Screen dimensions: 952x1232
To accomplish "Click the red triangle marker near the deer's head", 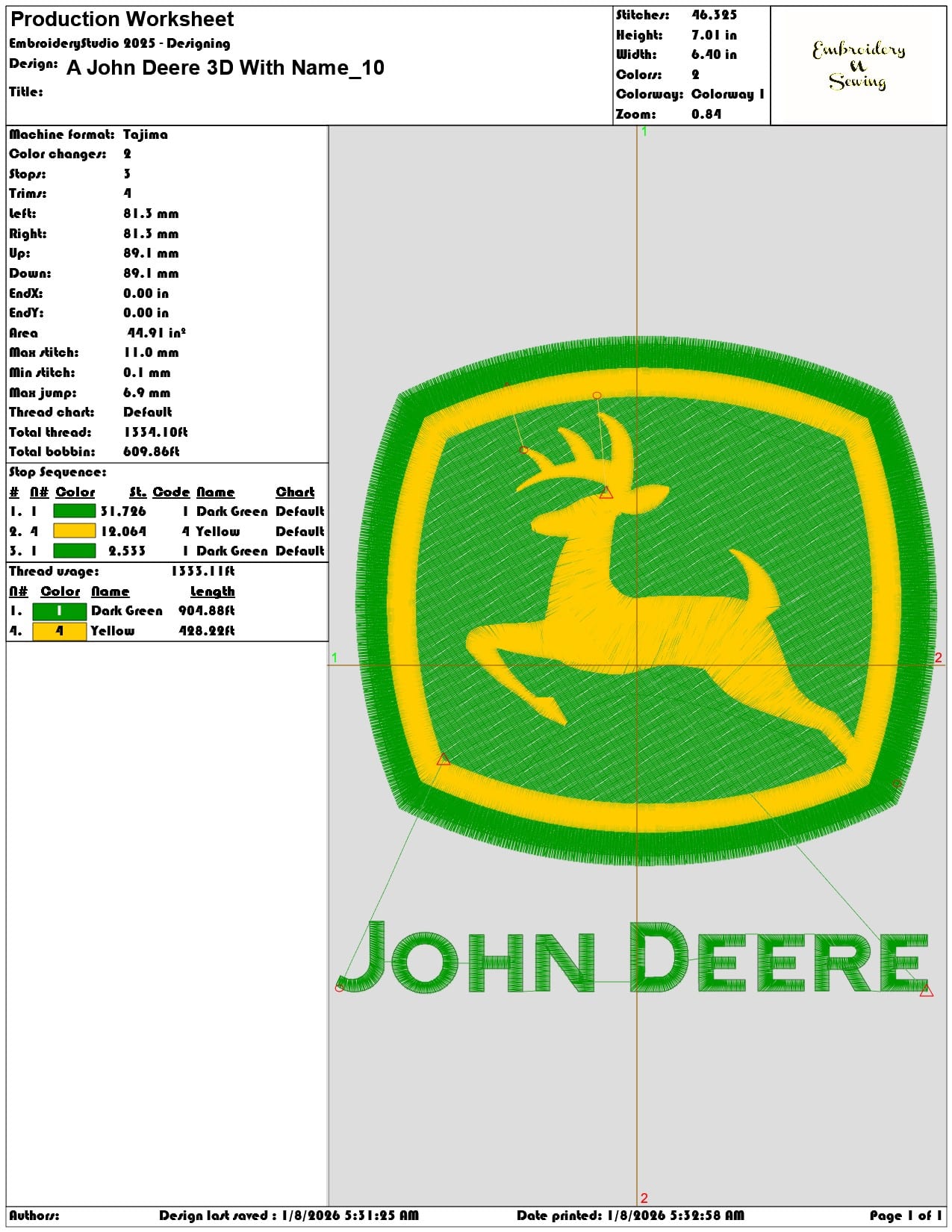I will (x=606, y=493).
